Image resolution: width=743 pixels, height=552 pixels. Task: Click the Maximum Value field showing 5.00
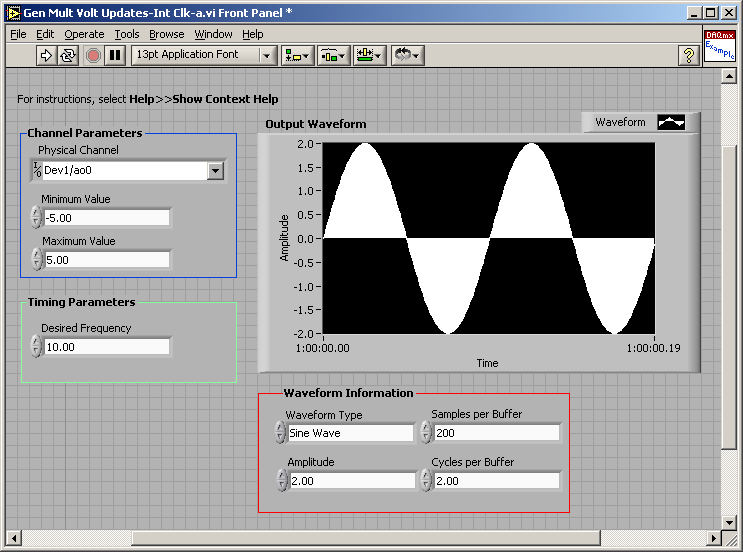pos(107,260)
